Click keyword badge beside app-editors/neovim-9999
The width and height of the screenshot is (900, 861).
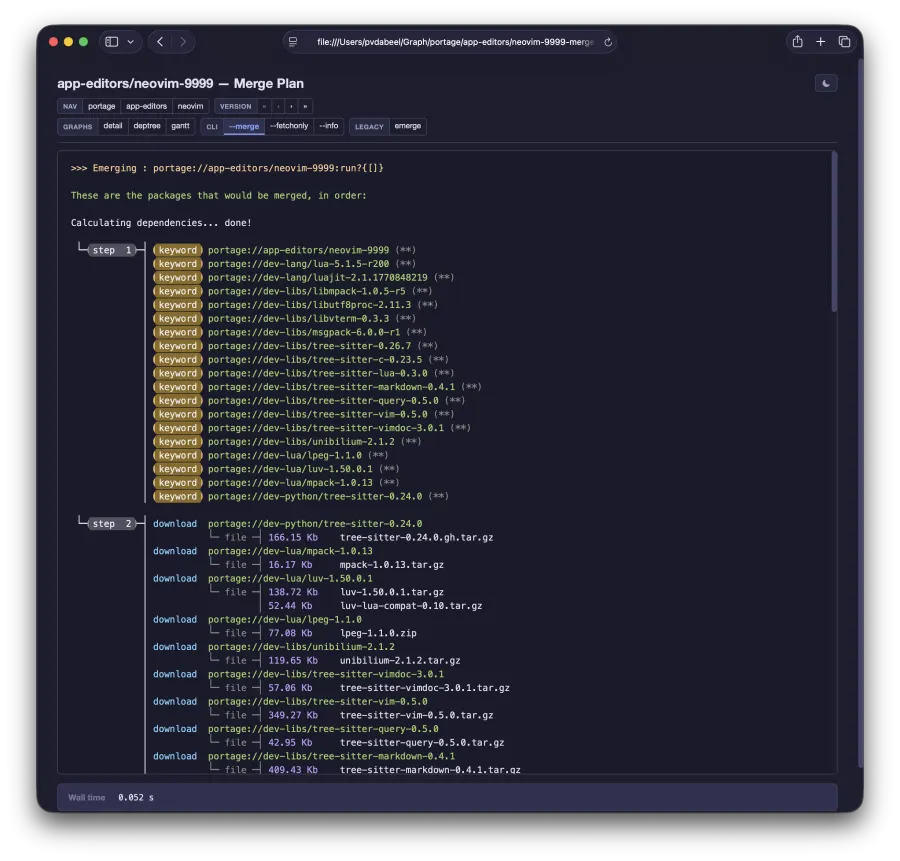coord(178,250)
